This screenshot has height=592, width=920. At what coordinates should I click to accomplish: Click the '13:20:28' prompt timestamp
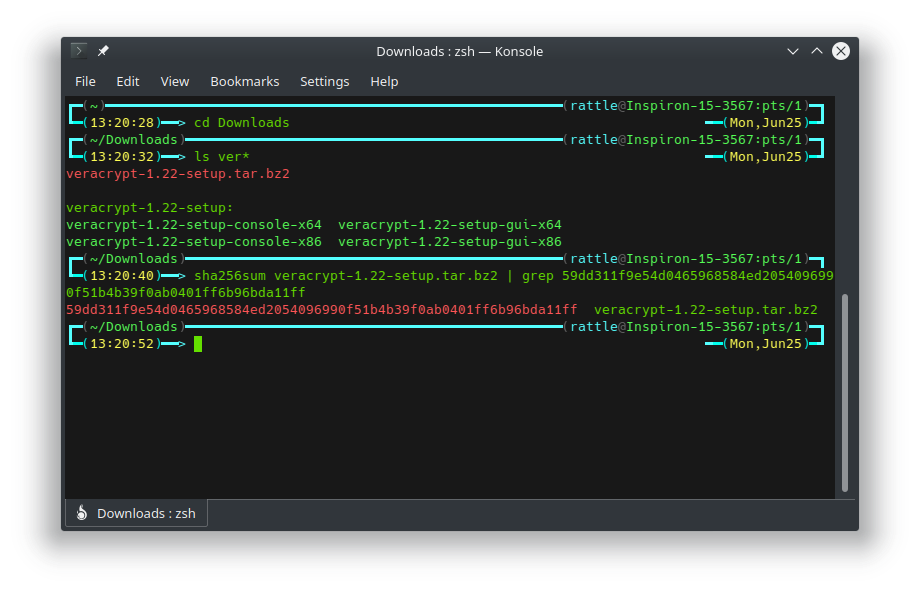(122, 123)
